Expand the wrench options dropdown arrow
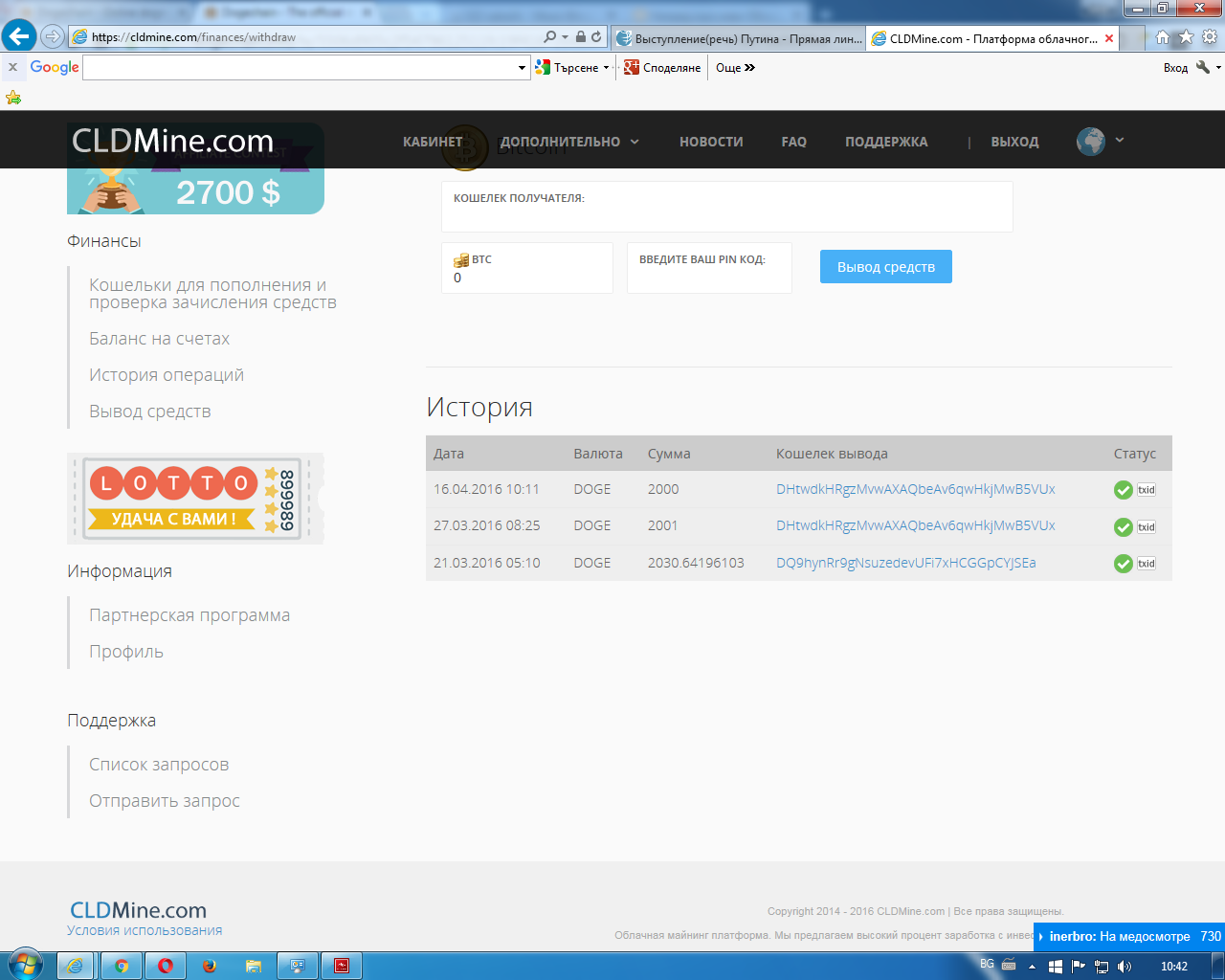Viewport: 1225px width, 980px height. point(1218,67)
